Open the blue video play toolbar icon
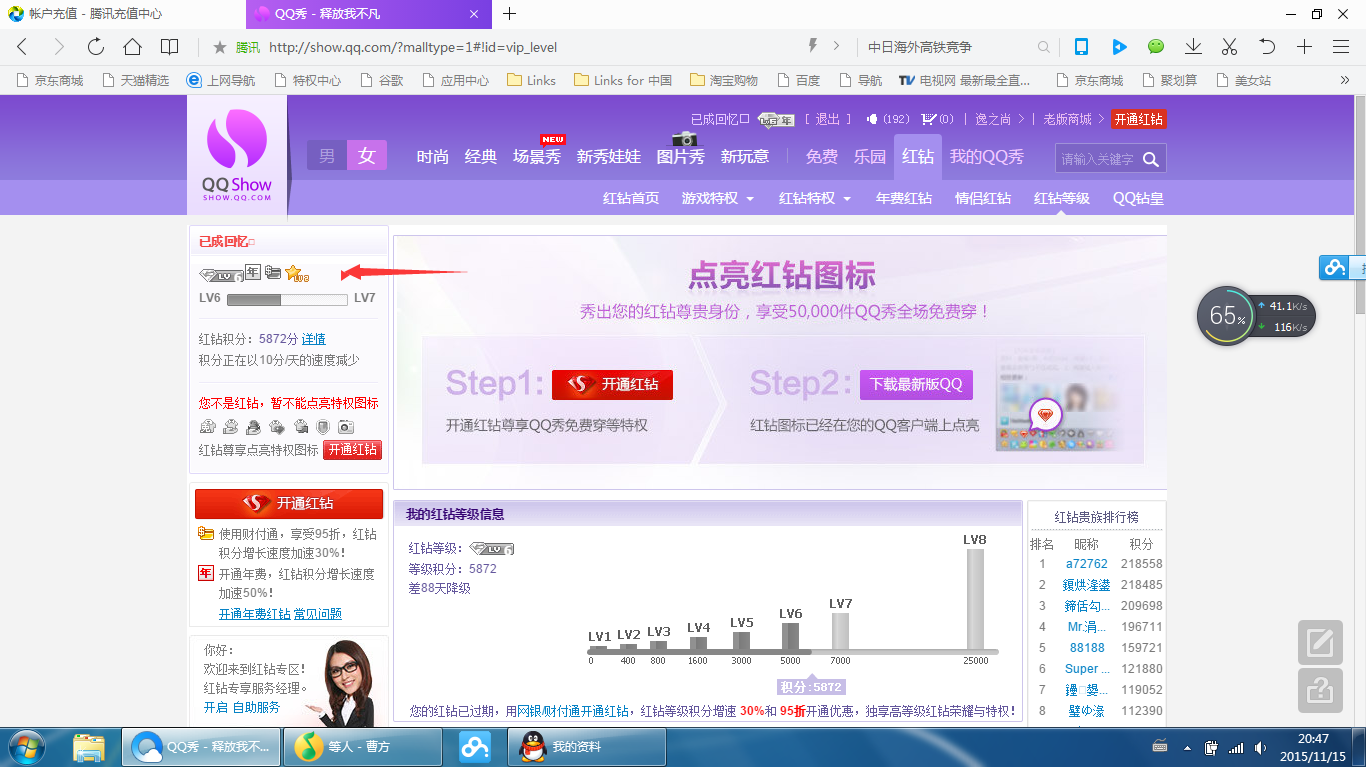The image size is (1366, 767). click(x=1119, y=47)
